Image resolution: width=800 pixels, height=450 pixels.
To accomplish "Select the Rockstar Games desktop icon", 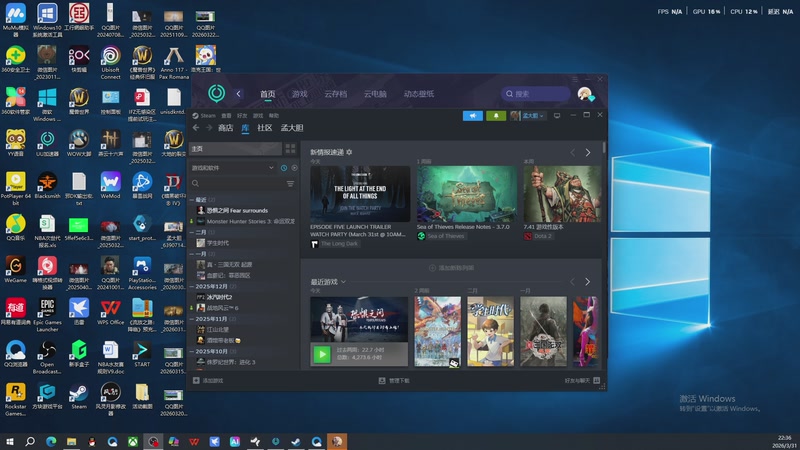I will [15, 399].
